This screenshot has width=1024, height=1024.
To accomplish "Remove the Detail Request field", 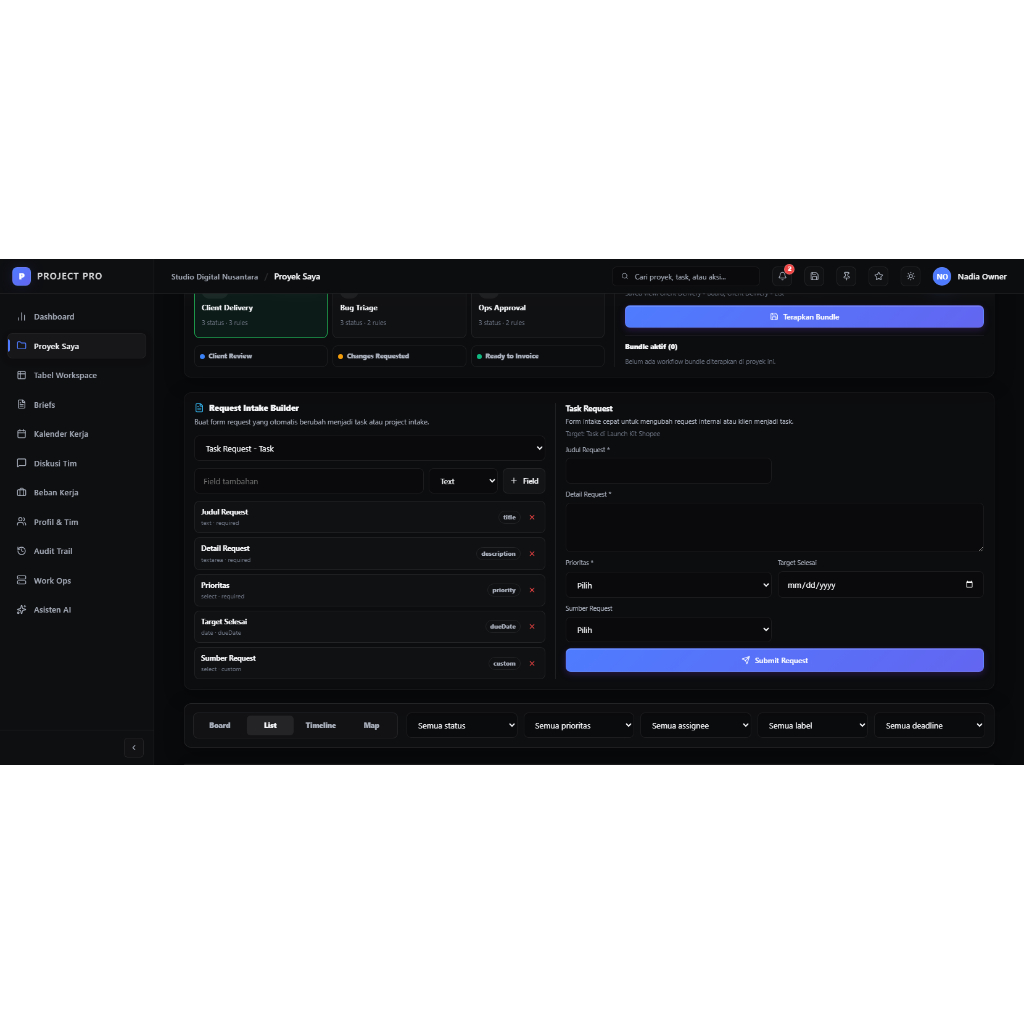I will [532, 554].
